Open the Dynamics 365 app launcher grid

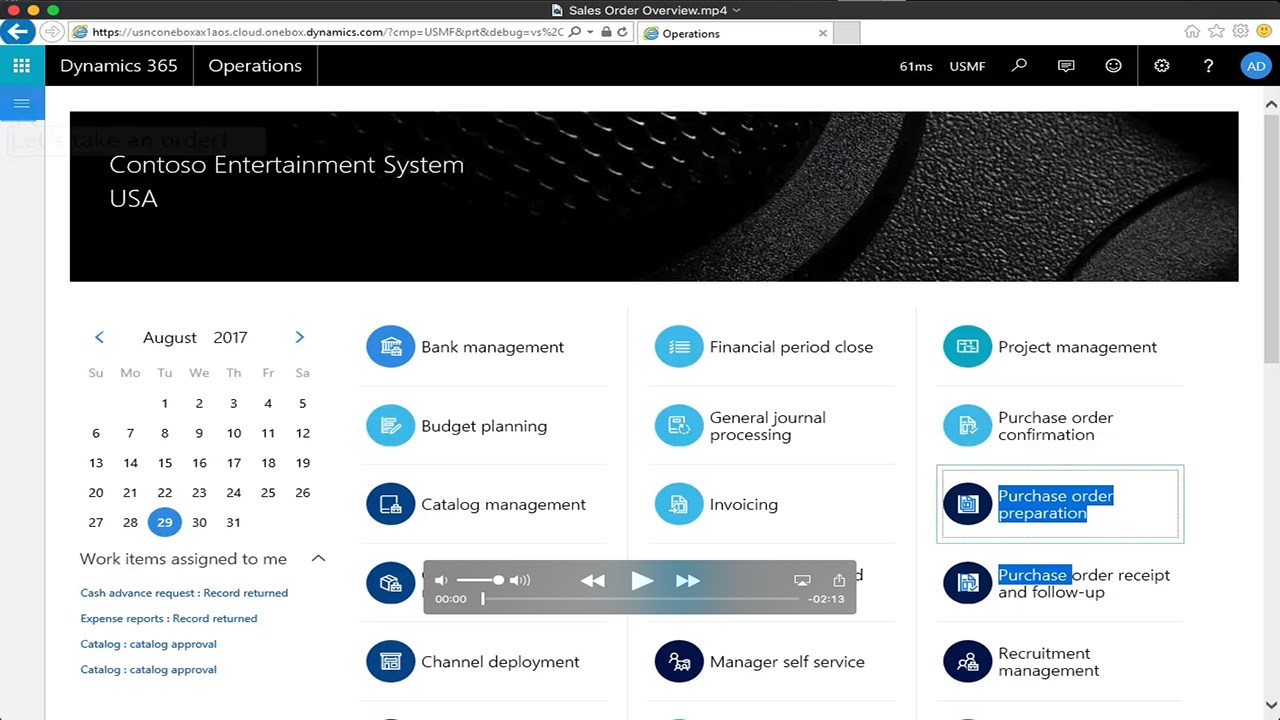21,66
